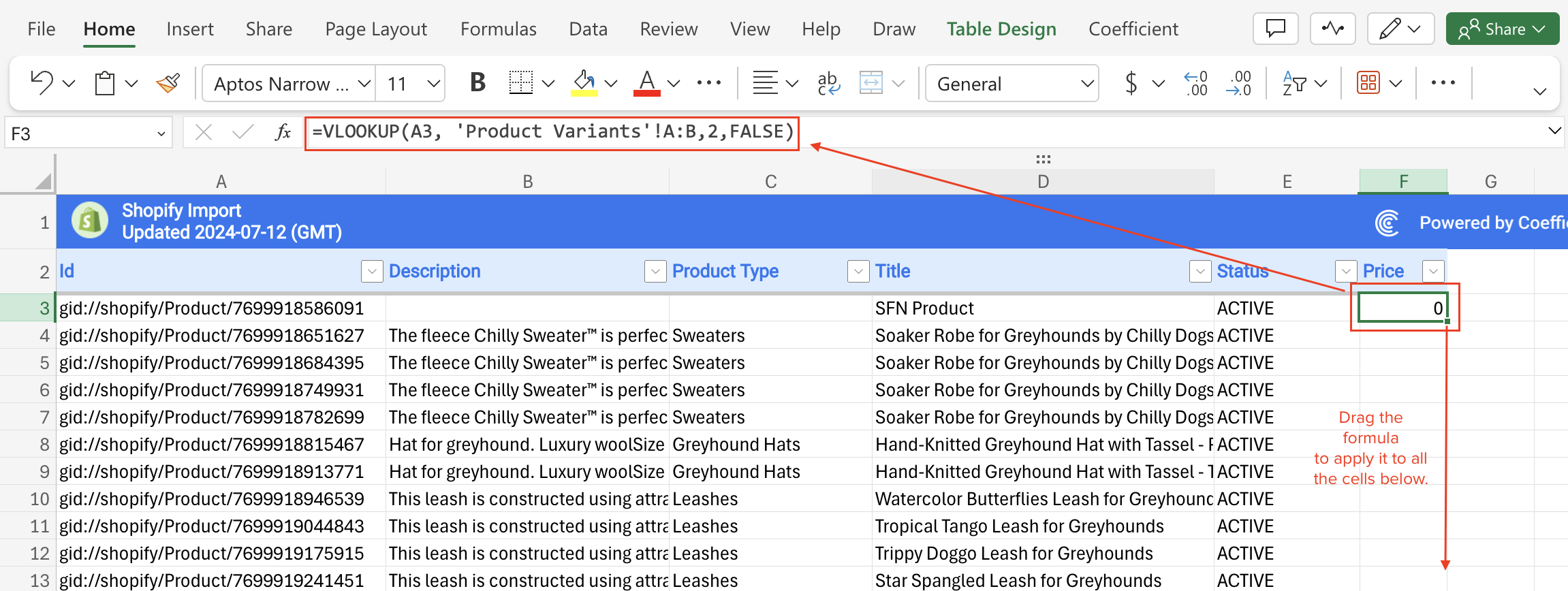This screenshot has width=1568, height=591.
Task: Open the Description column filter
Action: pyautogui.click(x=655, y=271)
